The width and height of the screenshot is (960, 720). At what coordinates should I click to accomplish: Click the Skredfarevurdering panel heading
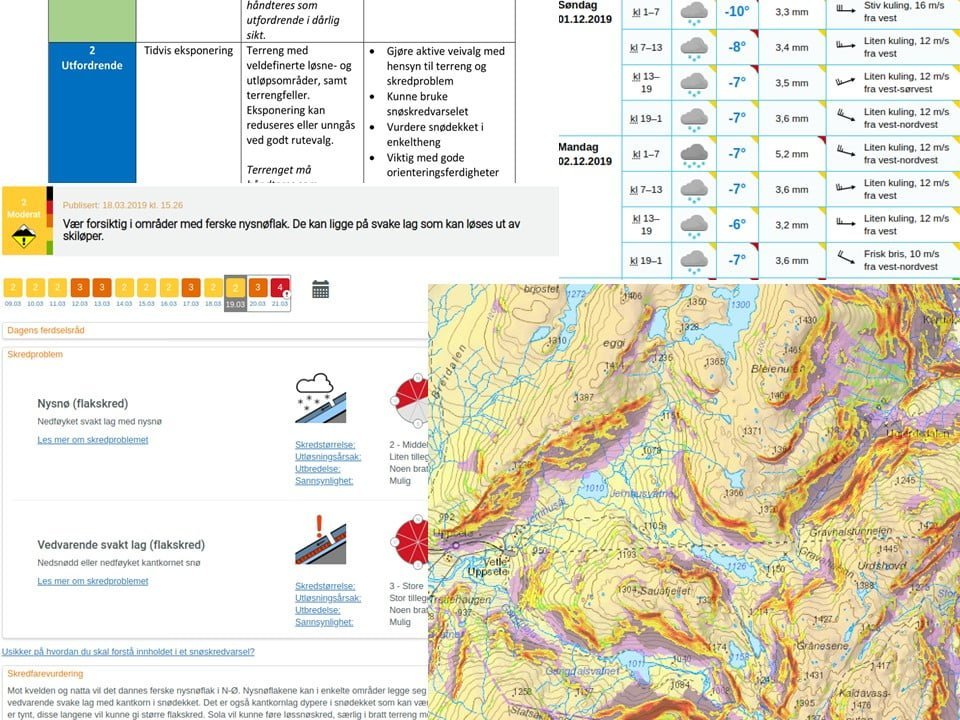45,673
